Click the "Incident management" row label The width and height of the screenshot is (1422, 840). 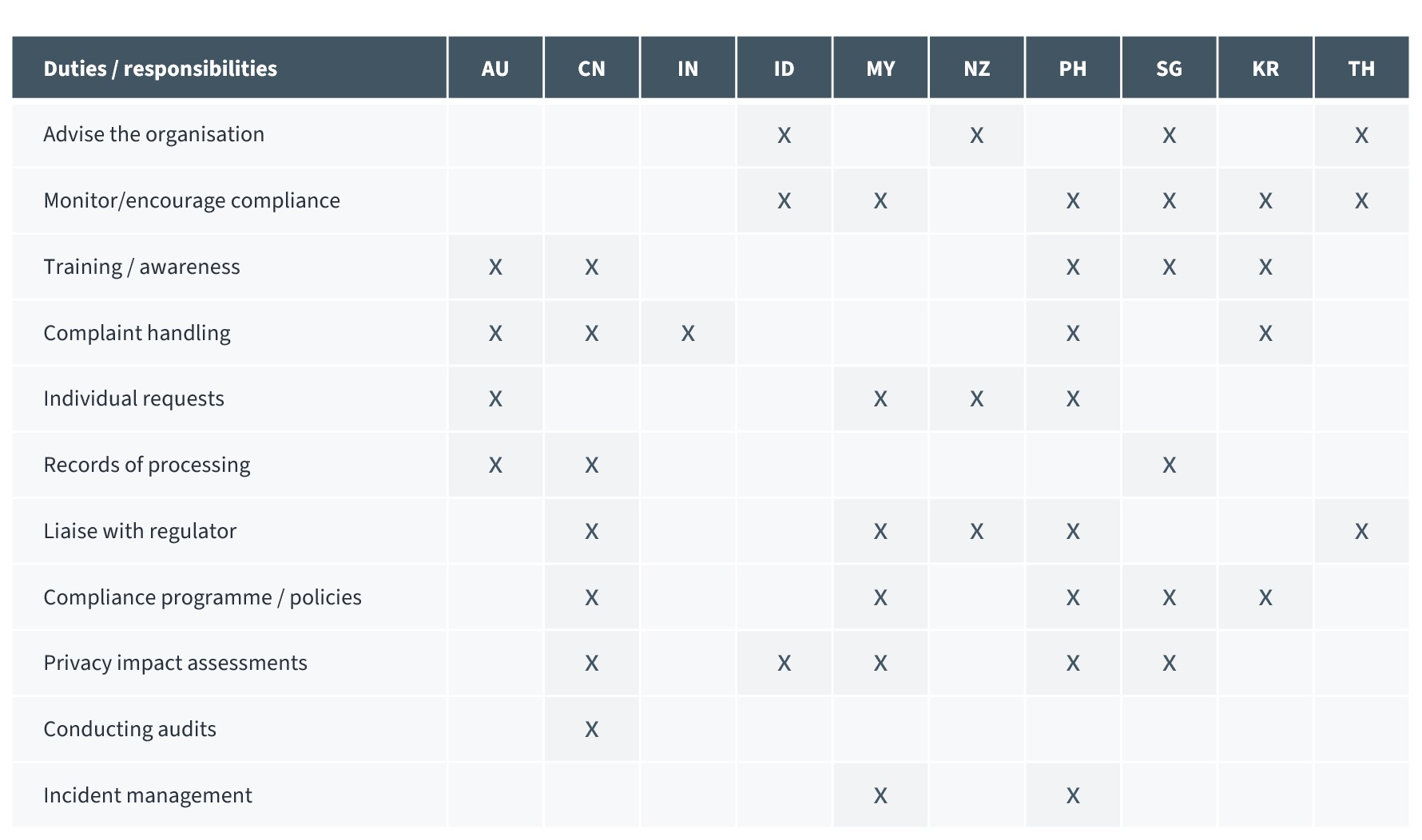coord(148,795)
